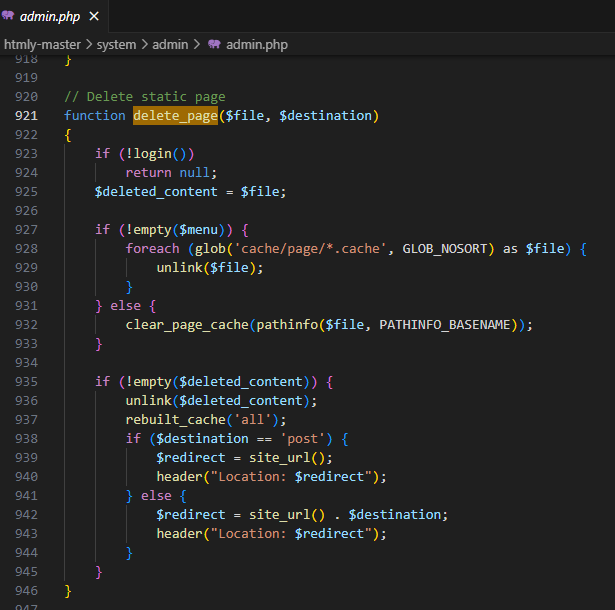Image resolution: width=615 pixels, height=610 pixels.
Task: Click the admin.php file name in the breadcrumb
Action: tap(259, 44)
